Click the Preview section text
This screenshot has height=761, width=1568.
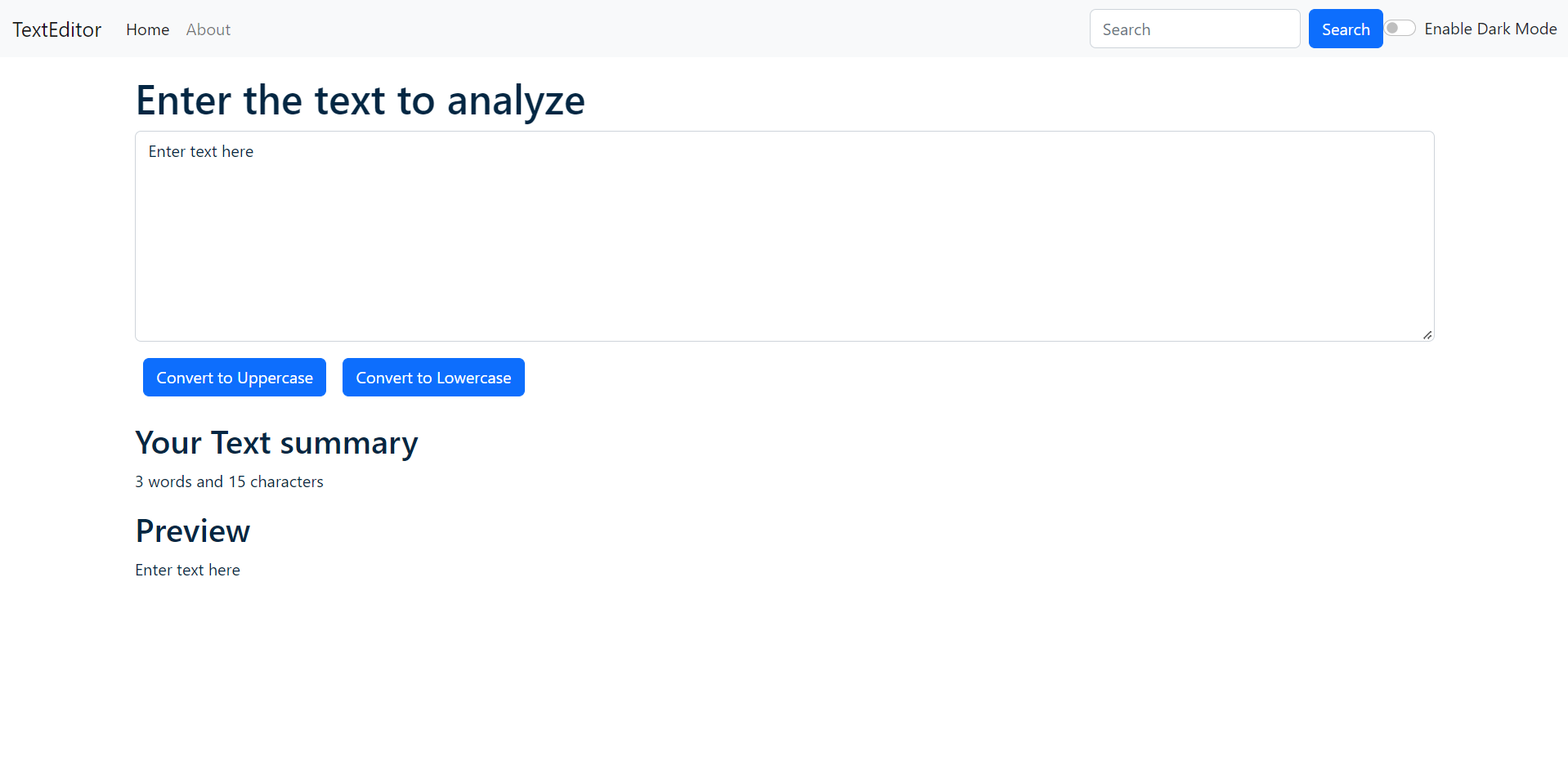pyautogui.click(x=187, y=570)
